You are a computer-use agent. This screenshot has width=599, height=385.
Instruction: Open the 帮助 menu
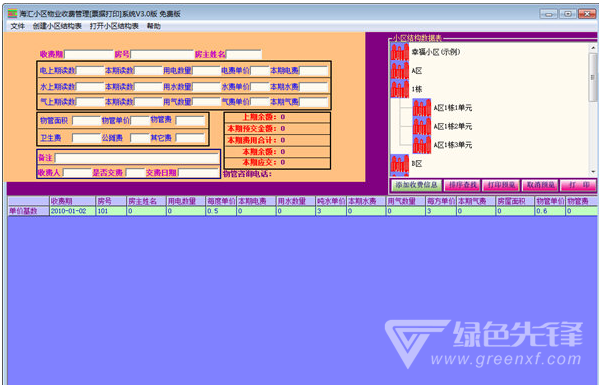pos(154,26)
